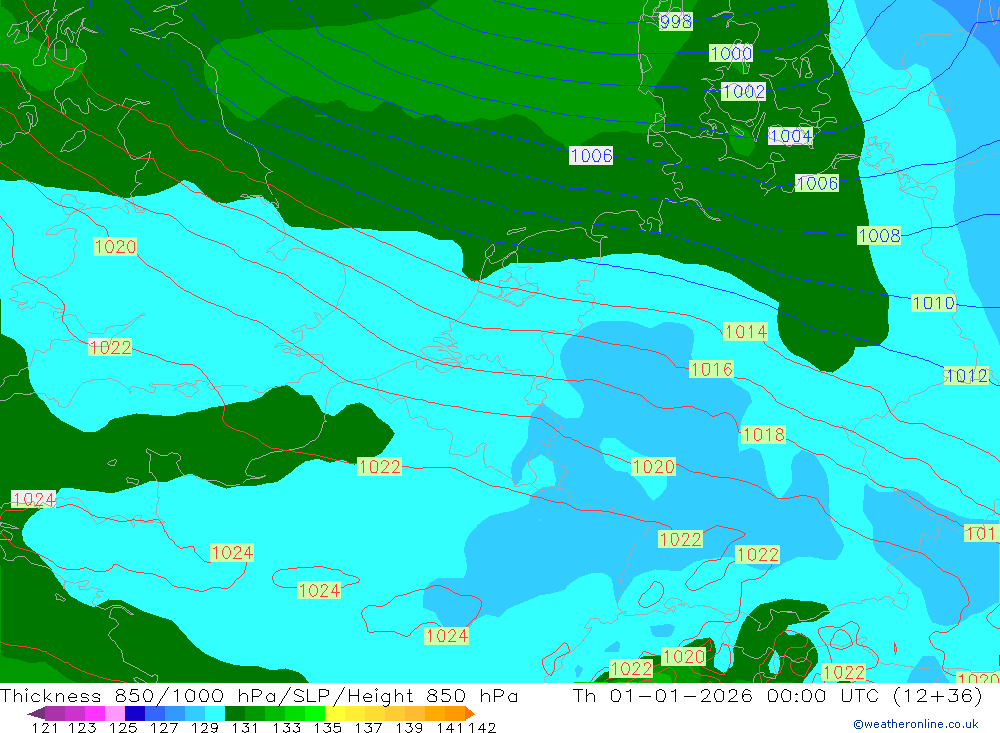Select the 1016 isobar label
Image resolution: width=1000 pixels, height=733 pixels.
tap(712, 369)
